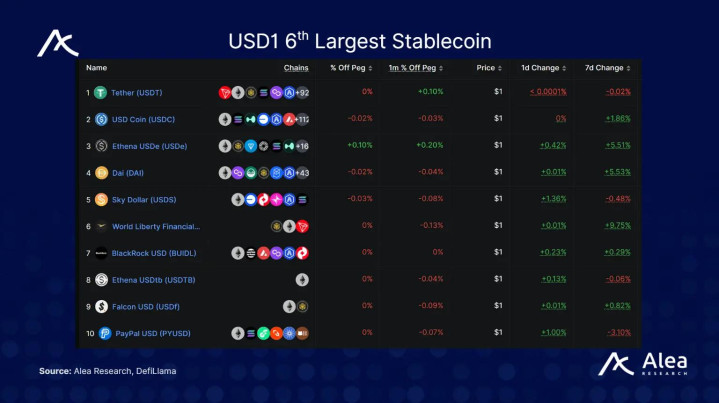Click the Tether coin logo

coord(100,93)
